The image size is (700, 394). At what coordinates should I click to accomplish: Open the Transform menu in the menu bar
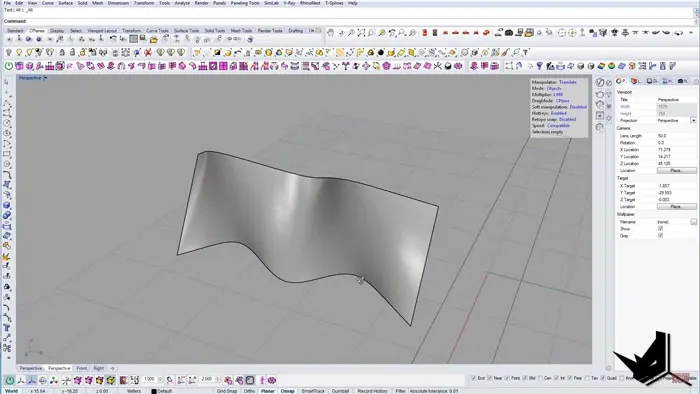144,3
